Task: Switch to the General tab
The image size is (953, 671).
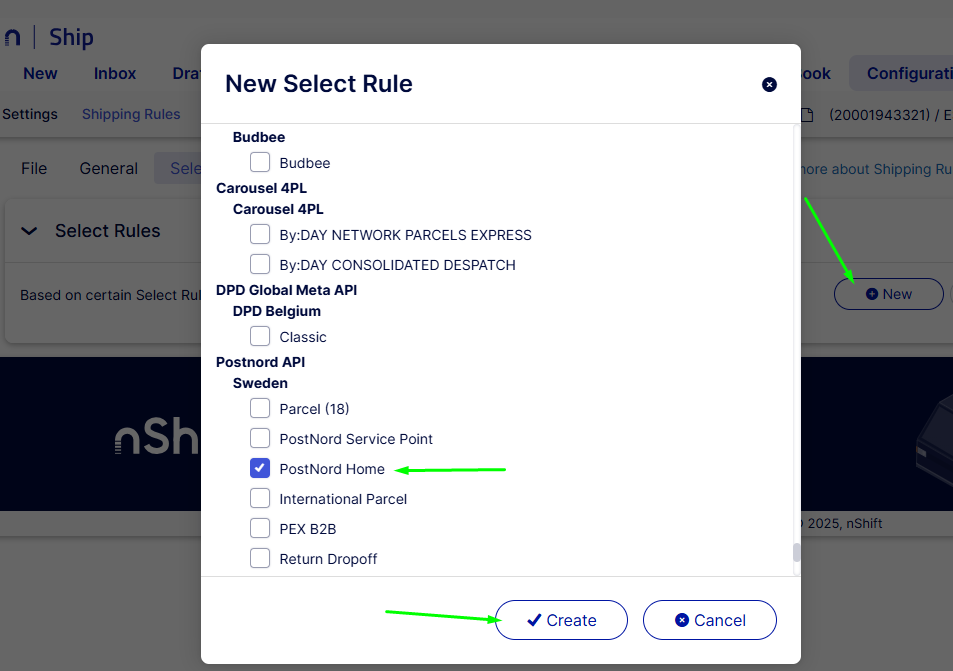Action: 108,168
